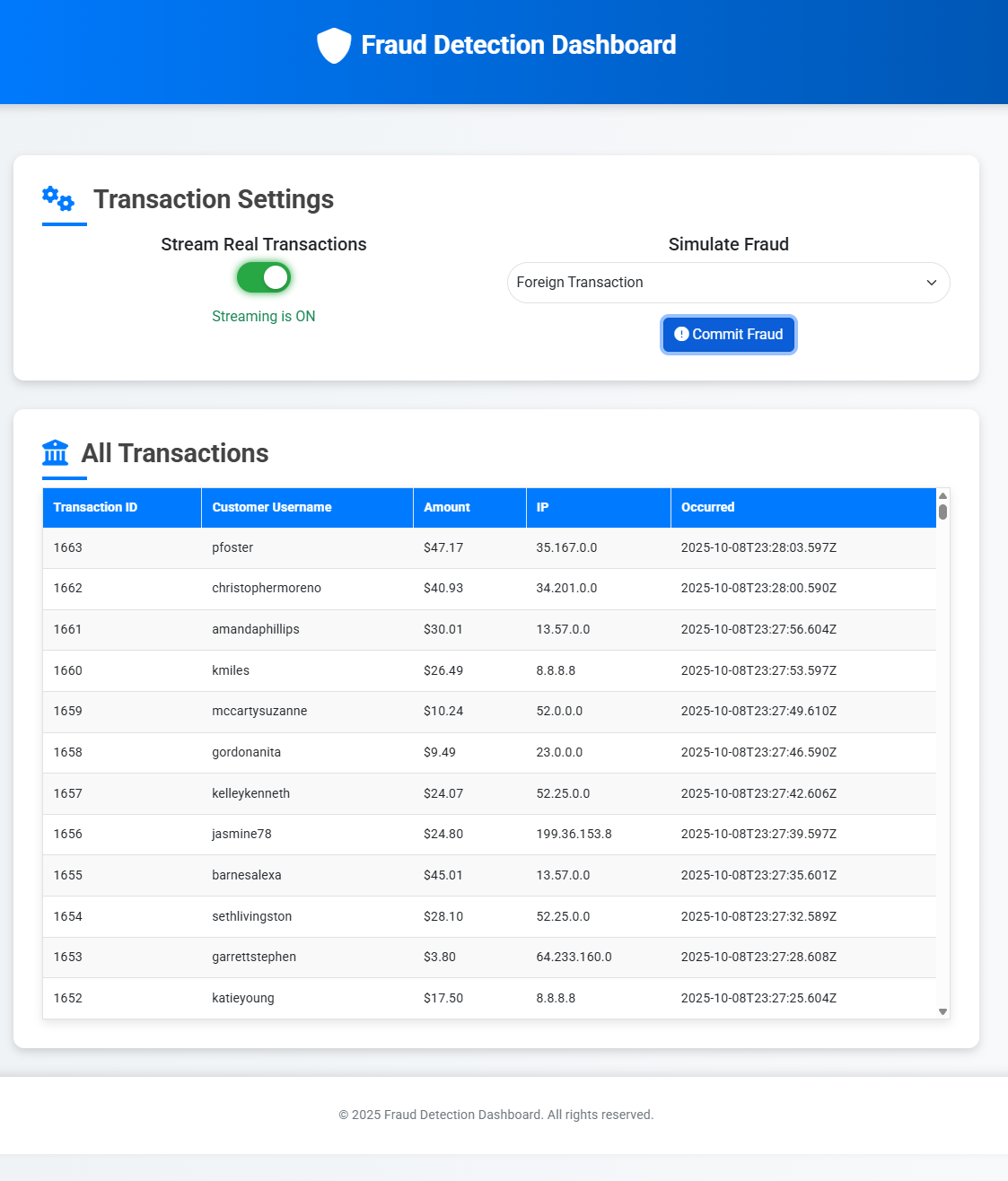Click the username christophermoreno in the table
Image resolution: width=1008 pixels, height=1181 pixels.
coord(267,588)
